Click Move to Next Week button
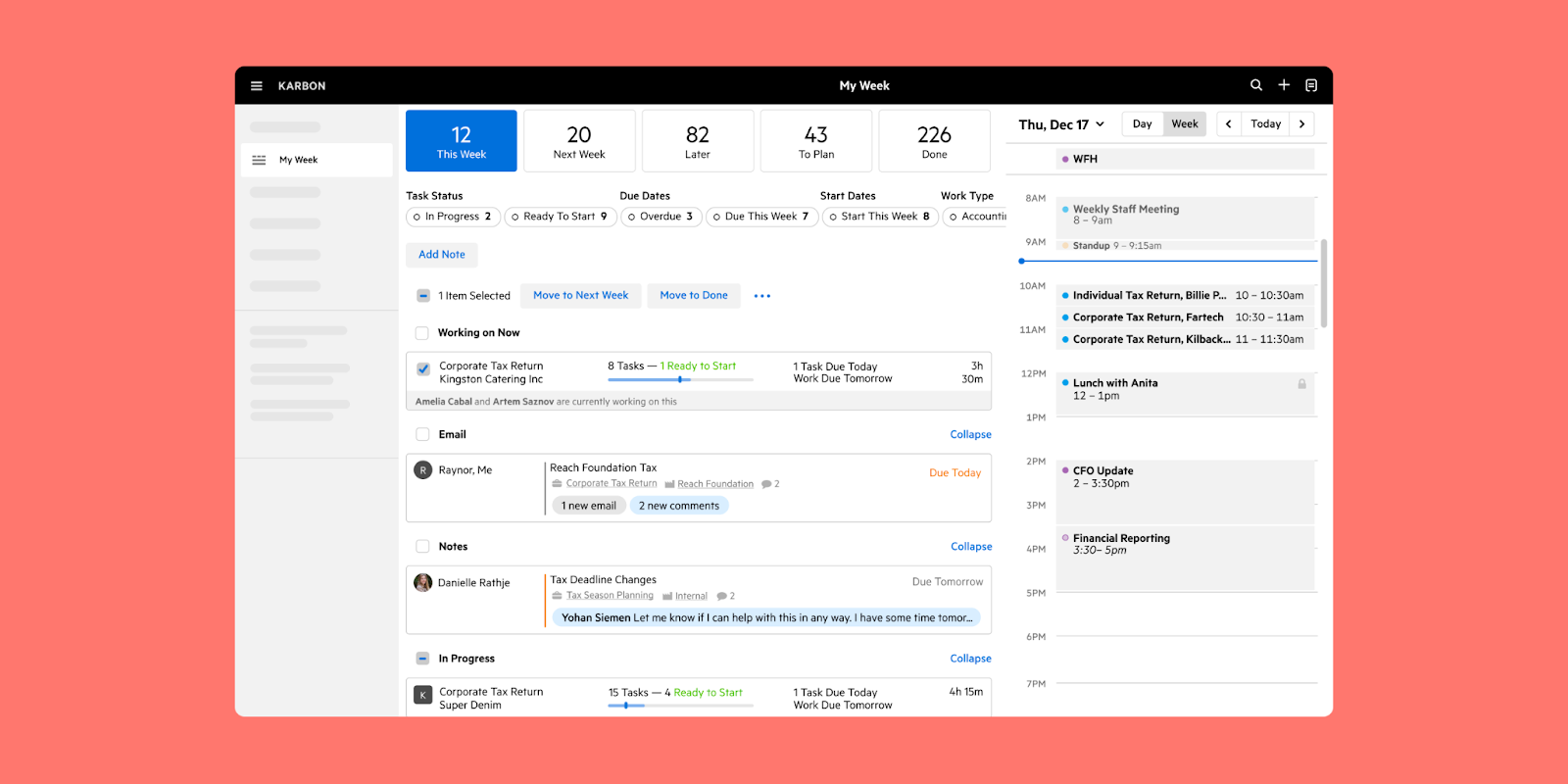The height and width of the screenshot is (784, 1568). [x=581, y=296]
